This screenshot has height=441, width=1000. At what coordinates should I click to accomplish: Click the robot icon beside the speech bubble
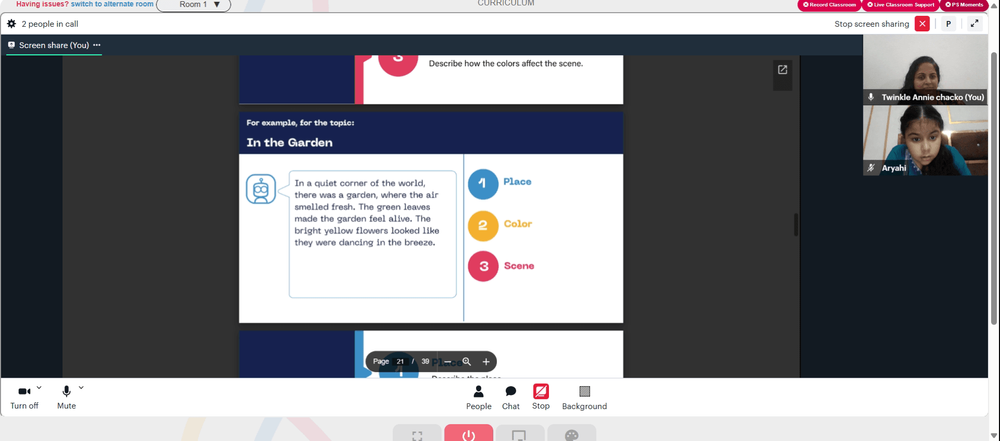(x=261, y=189)
